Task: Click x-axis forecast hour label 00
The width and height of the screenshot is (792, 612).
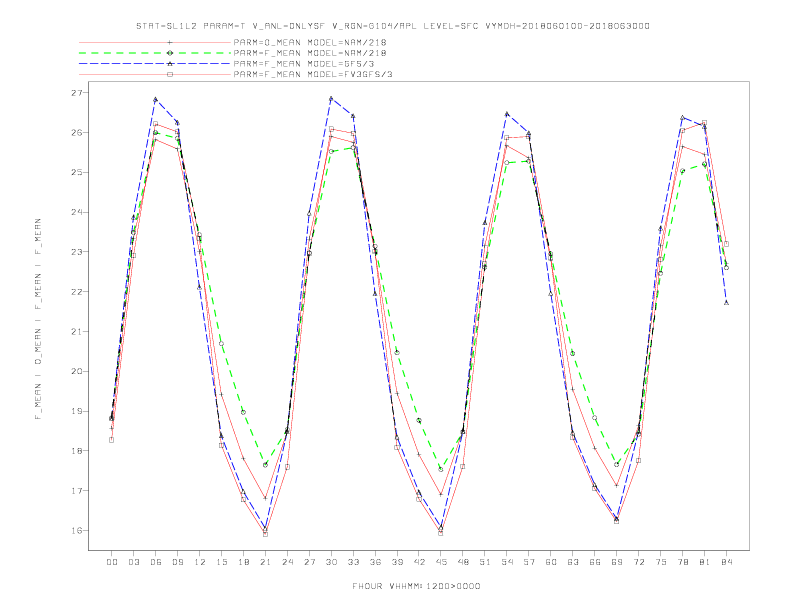Action: click(x=112, y=562)
